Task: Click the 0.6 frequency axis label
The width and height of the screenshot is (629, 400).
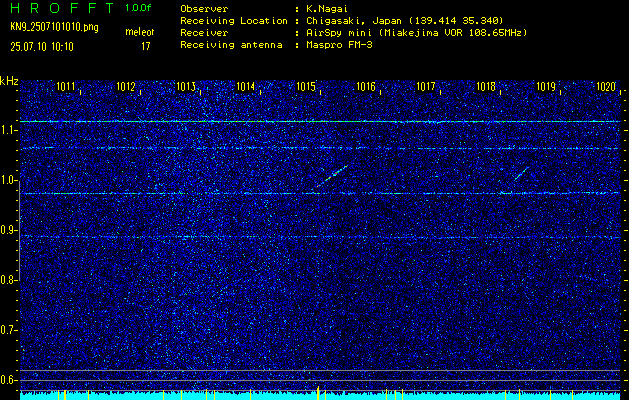Action: coord(7,380)
